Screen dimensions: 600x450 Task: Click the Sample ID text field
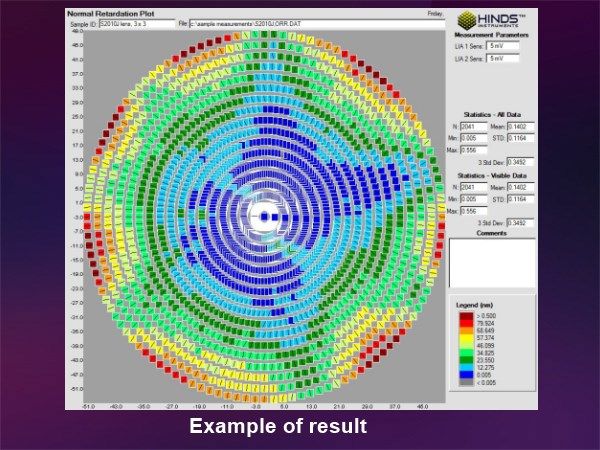(138, 21)
